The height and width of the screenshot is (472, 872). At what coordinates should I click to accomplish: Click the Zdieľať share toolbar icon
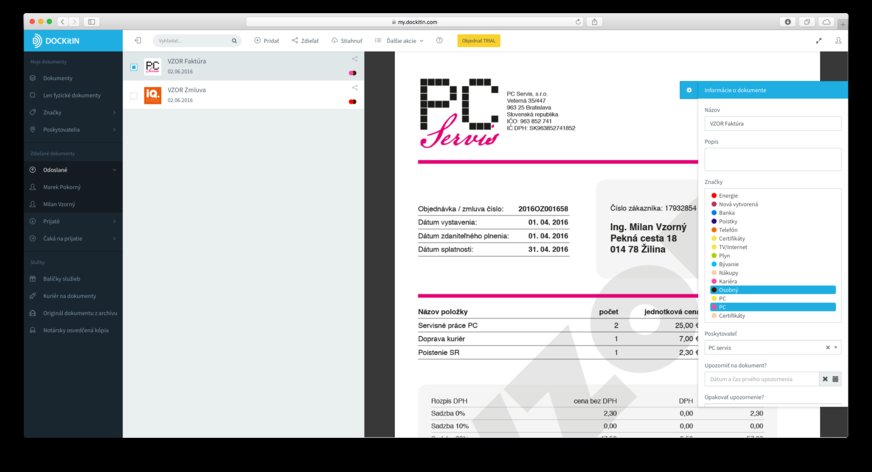[295, 41]
